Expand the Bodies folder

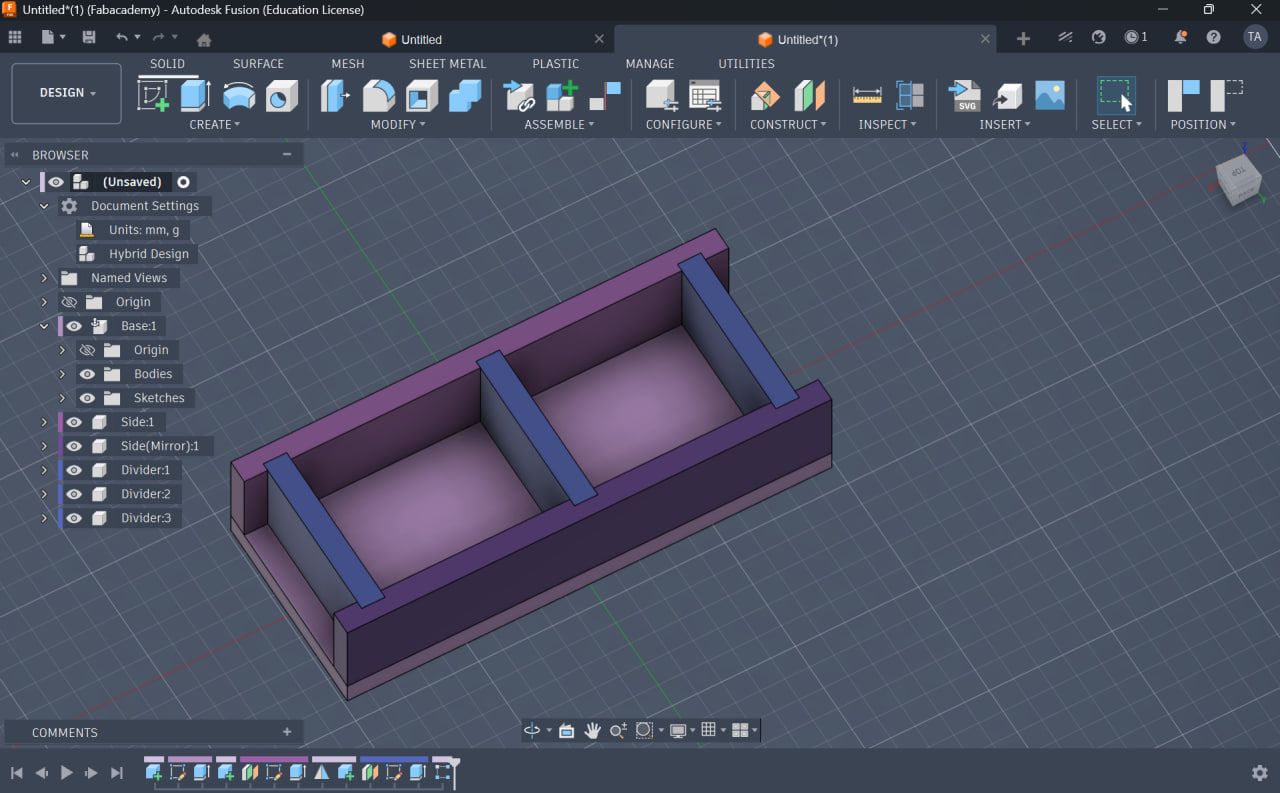(62, 374)
